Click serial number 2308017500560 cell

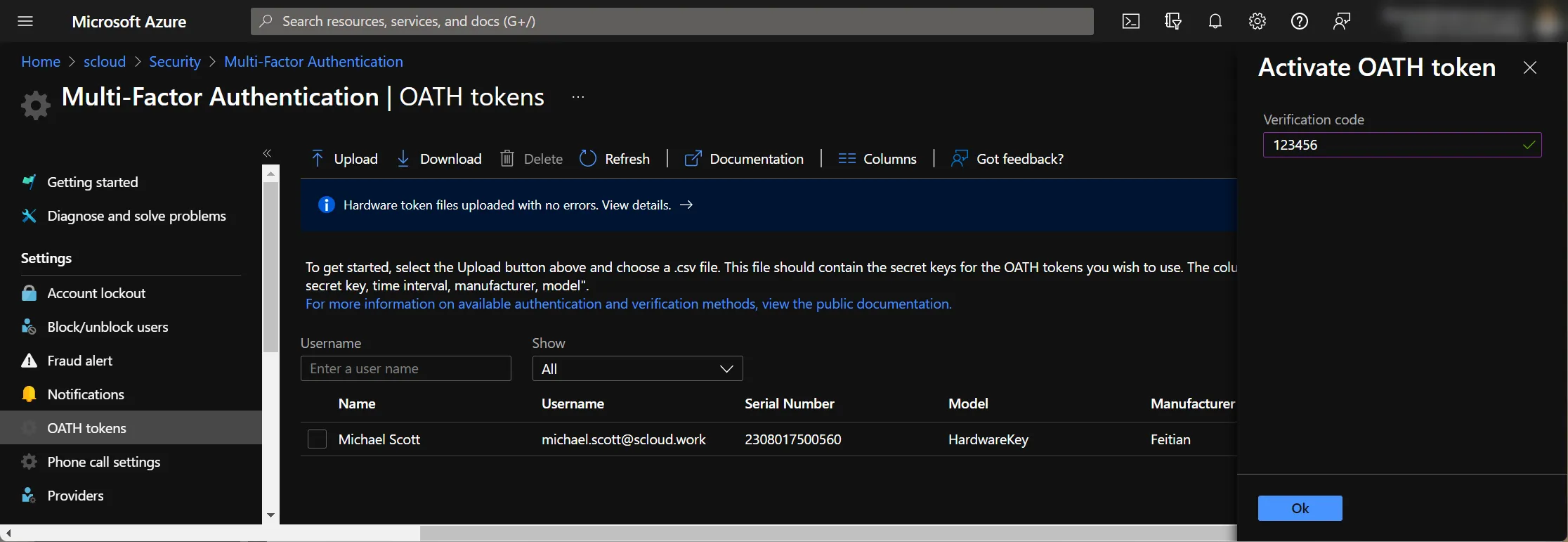793,439
